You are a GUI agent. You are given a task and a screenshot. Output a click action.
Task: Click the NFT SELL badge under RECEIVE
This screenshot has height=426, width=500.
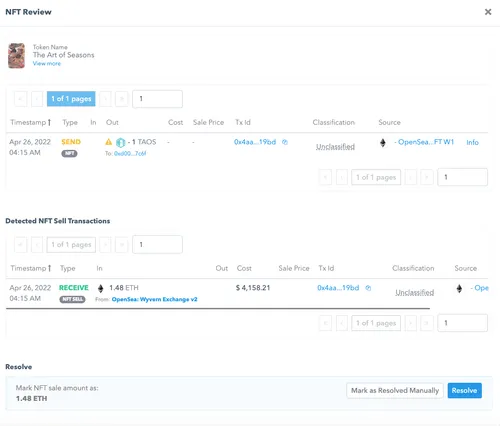(x=72, y=299)
